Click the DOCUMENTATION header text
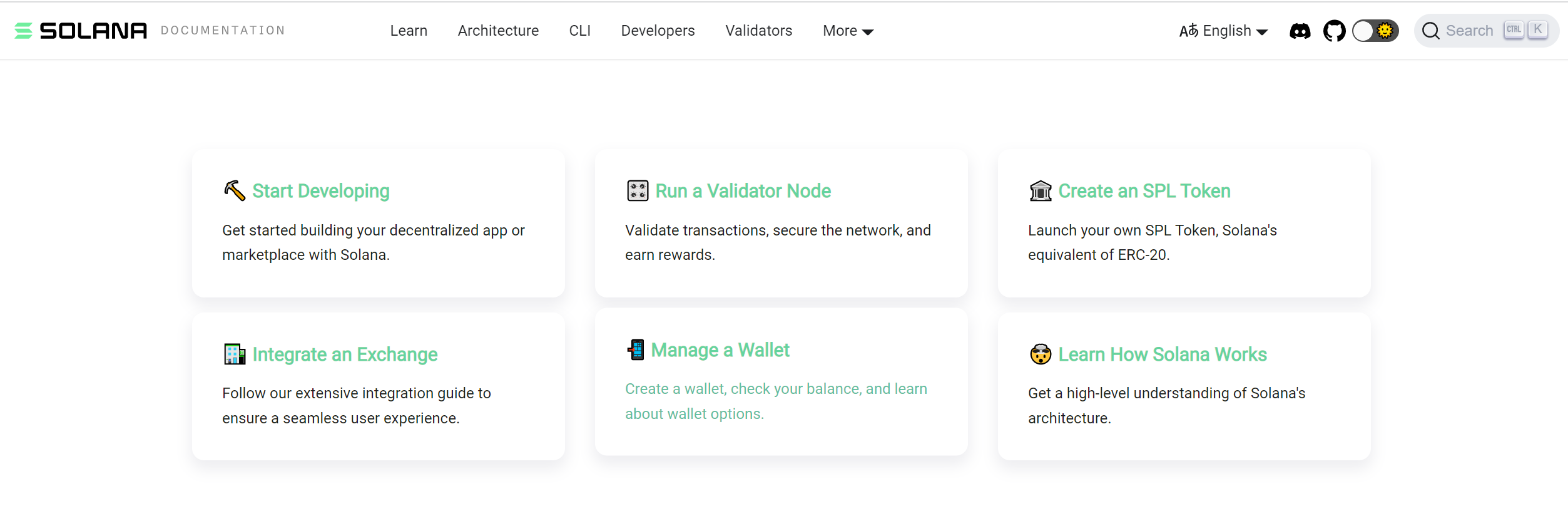Image resolution: width=1568 pixels, height=511 pixels. point(223,31)
